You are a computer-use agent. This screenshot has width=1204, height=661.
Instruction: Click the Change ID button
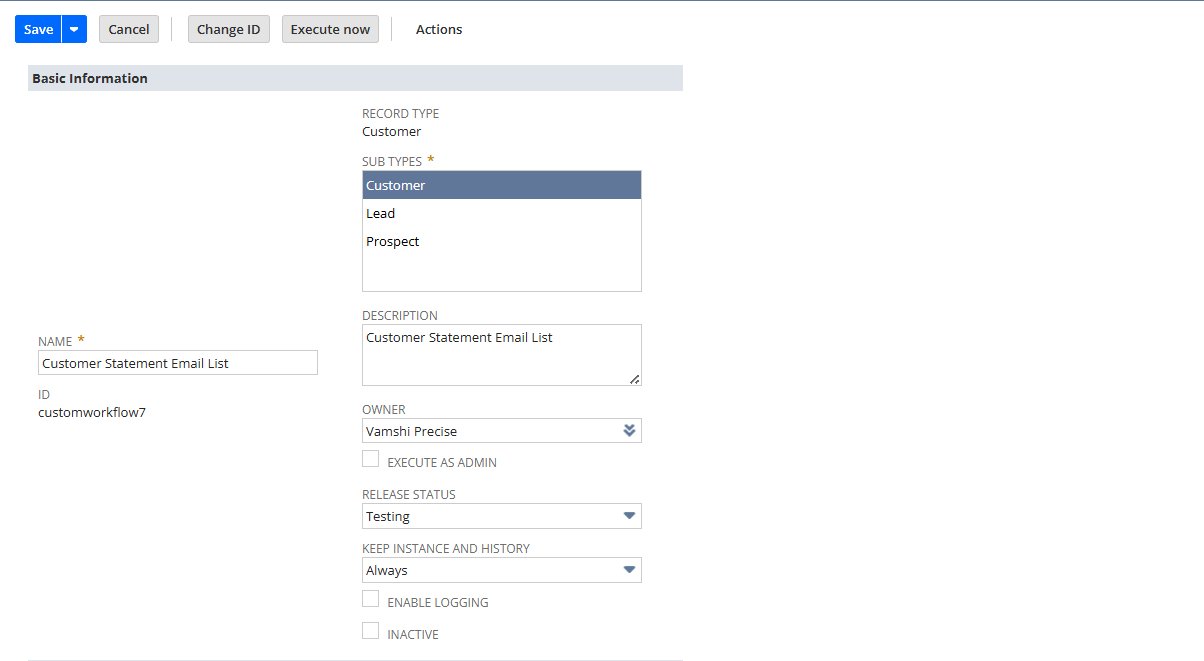click(x=228, y=29)
